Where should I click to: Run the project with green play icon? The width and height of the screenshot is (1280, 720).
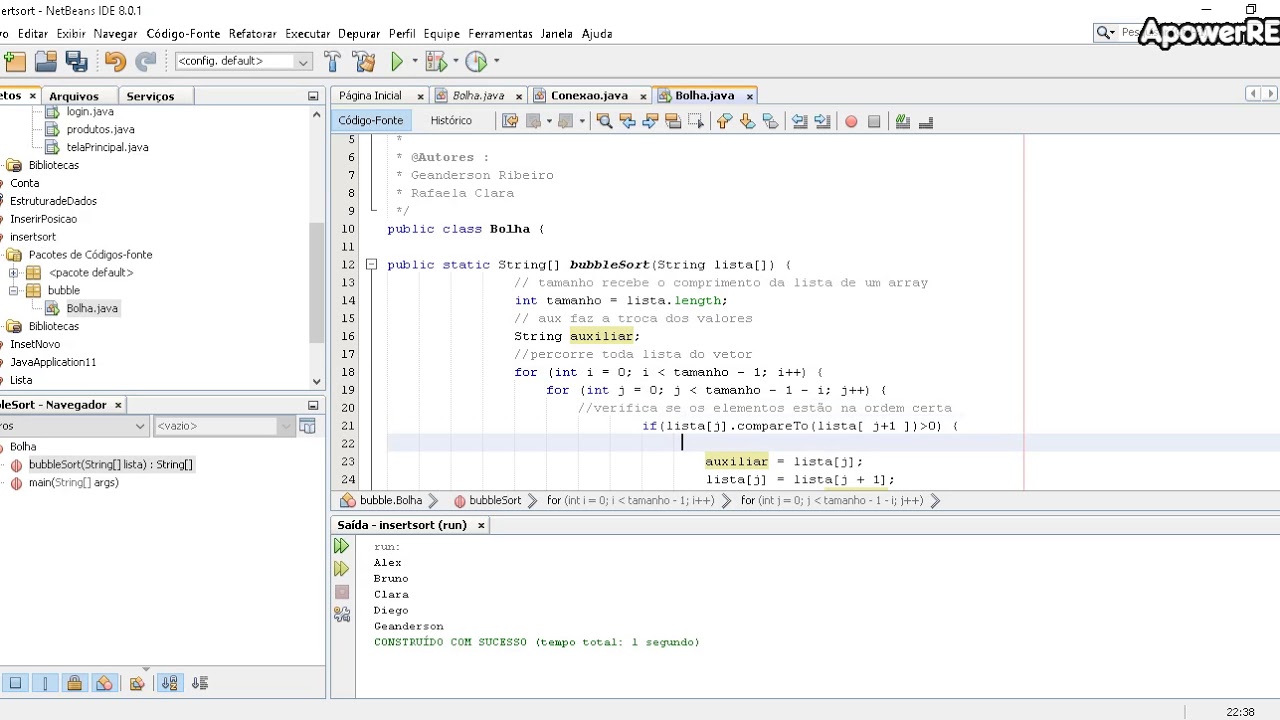(397, 62)
